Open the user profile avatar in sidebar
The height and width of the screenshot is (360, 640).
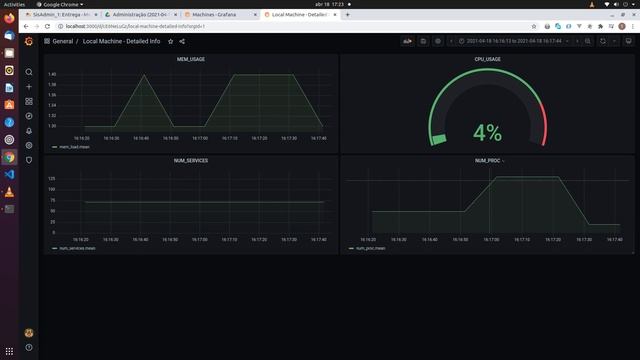(x=29, y=333)
